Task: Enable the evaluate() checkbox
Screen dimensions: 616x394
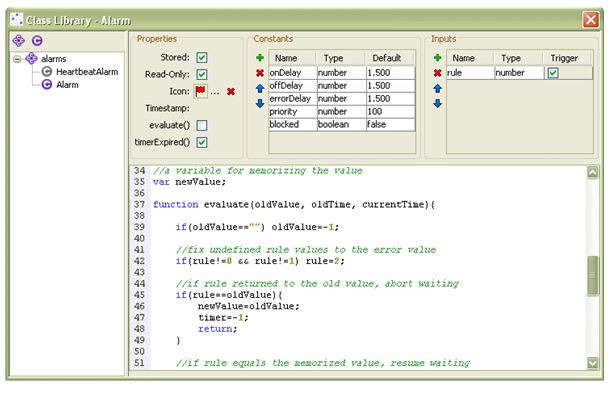Action: coord(202,125)
